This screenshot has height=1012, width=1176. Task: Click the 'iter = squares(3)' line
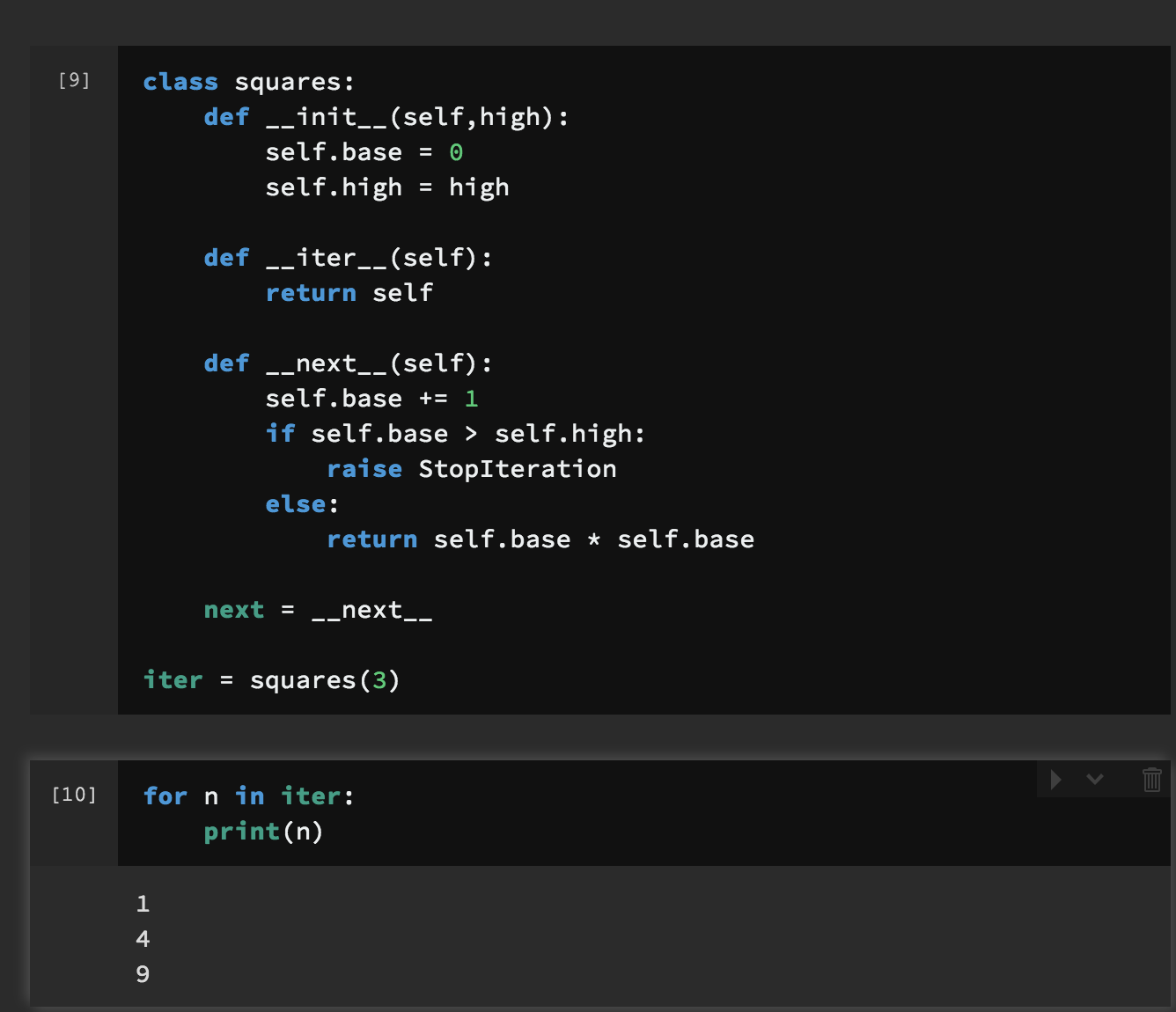click(272, 680)
